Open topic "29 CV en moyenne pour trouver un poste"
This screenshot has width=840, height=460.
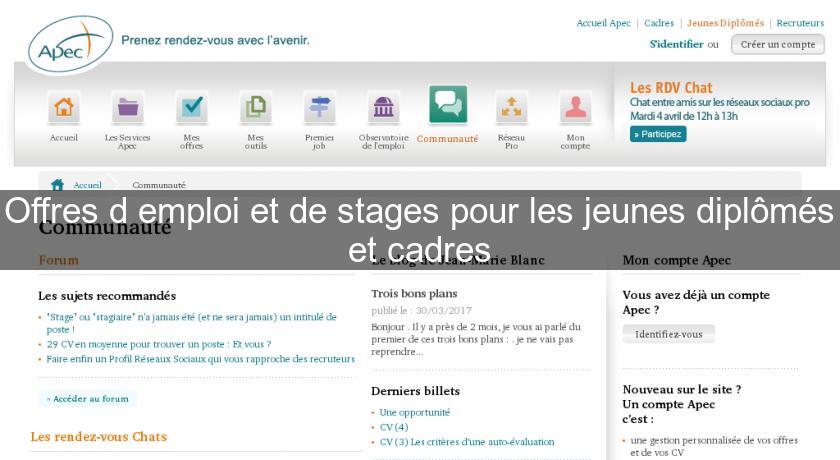pos(159,344)
